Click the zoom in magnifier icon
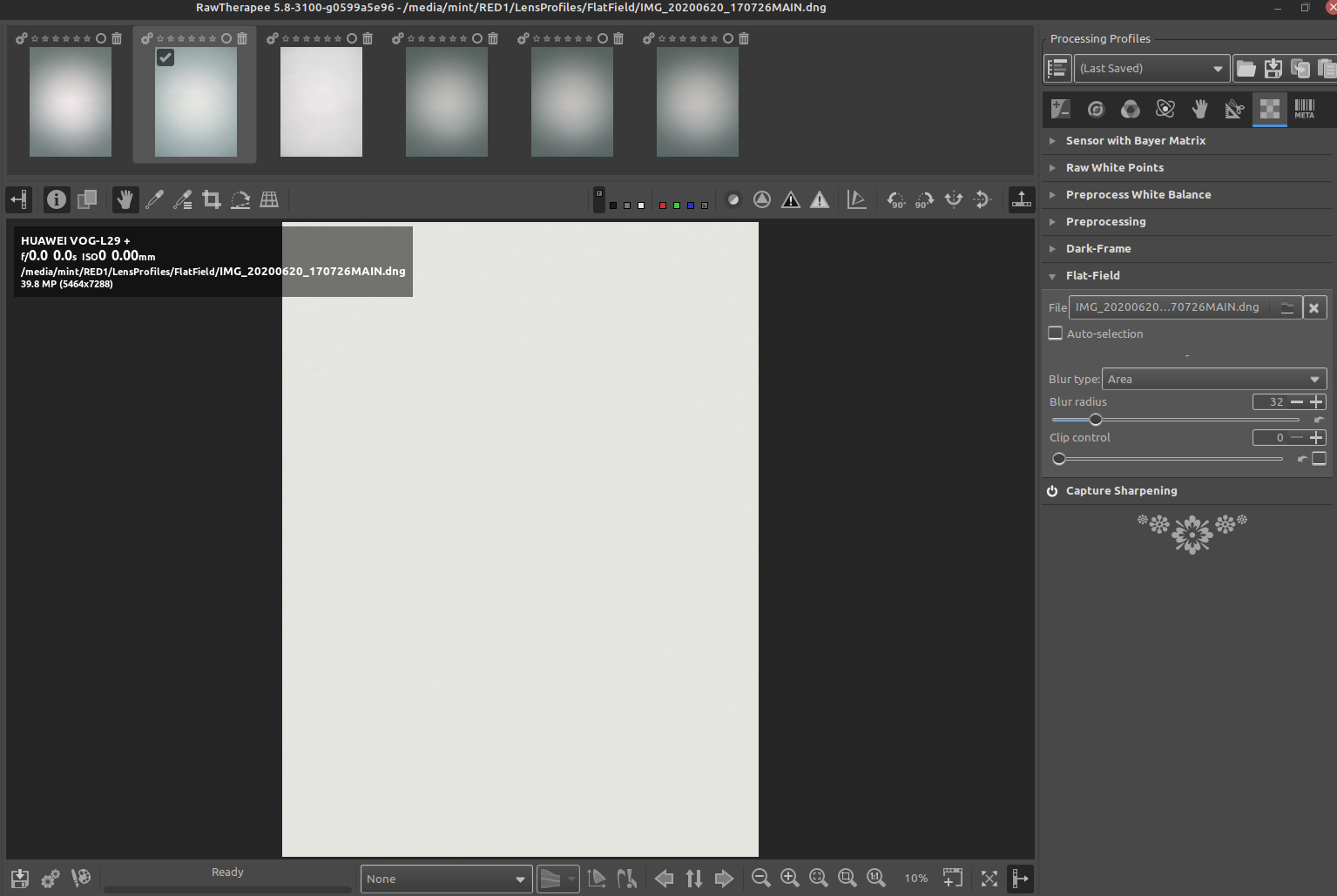The image size is (1337, 896). pos(790,878)
